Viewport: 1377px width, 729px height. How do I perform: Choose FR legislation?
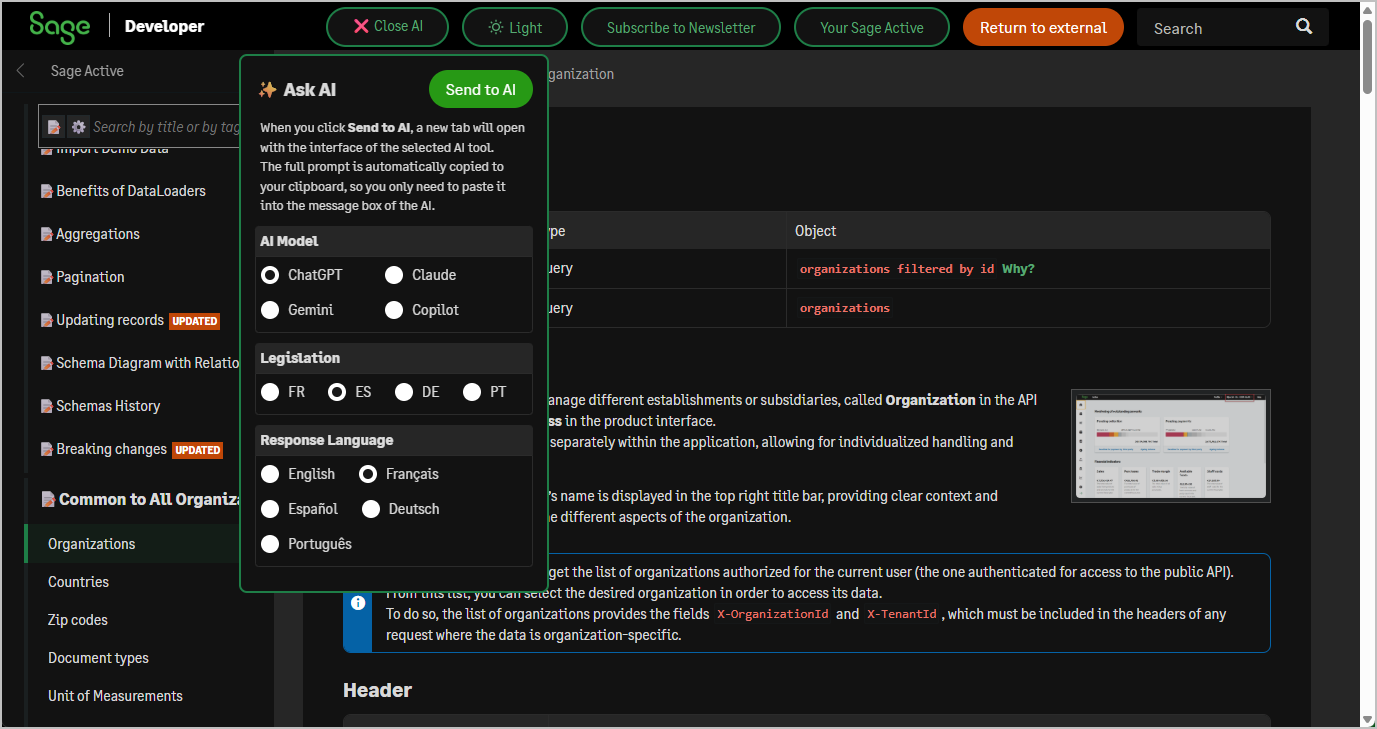[270, 392]
